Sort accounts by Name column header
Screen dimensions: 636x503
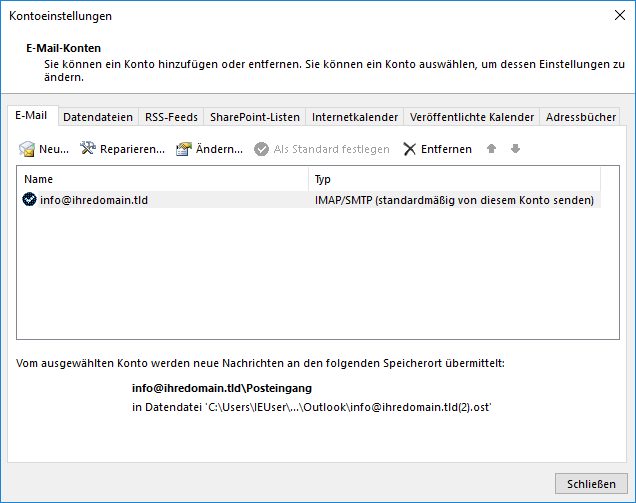(160, 179)
